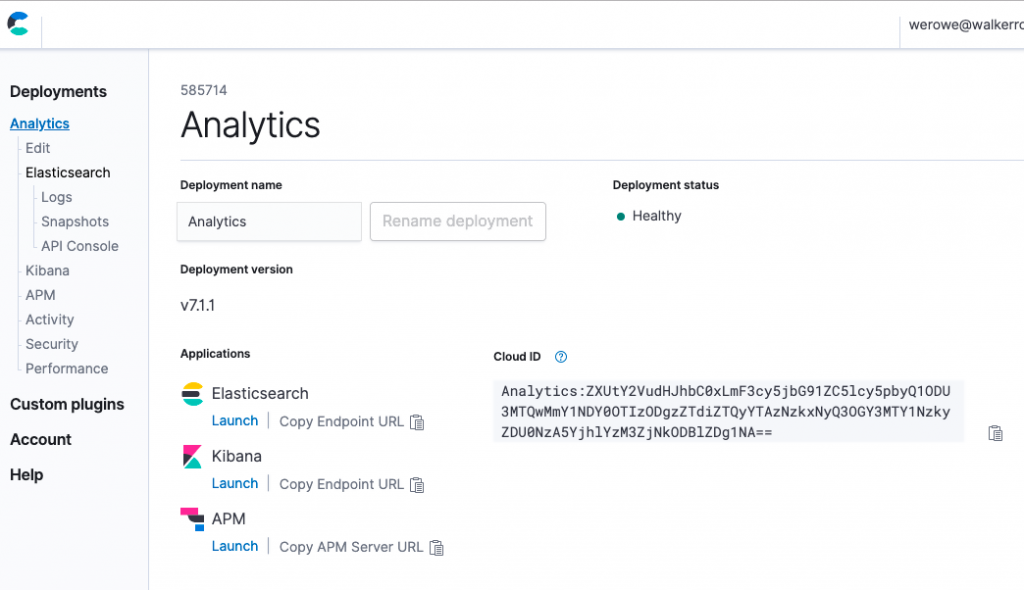Screen dimensions: 1024x590
Task: Click the Deployment name input field
Action: 269,221
